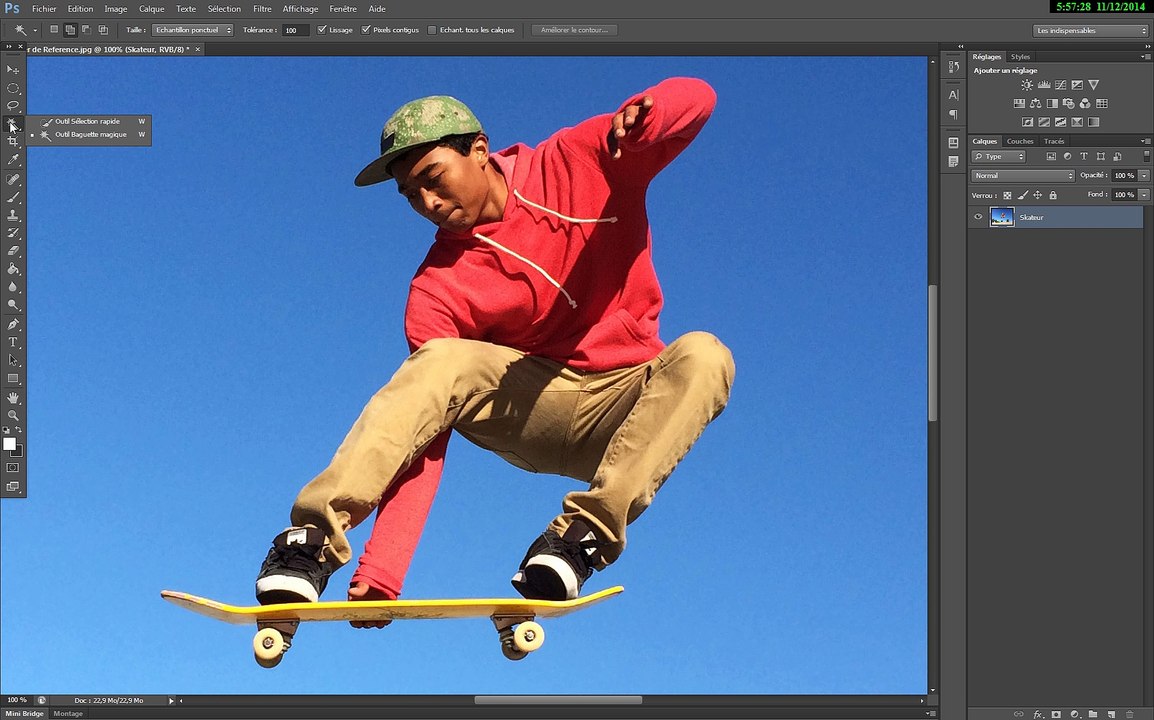The image size is (1154, 720).
Task: Switch to the Couches tab
Action: 1020,141
